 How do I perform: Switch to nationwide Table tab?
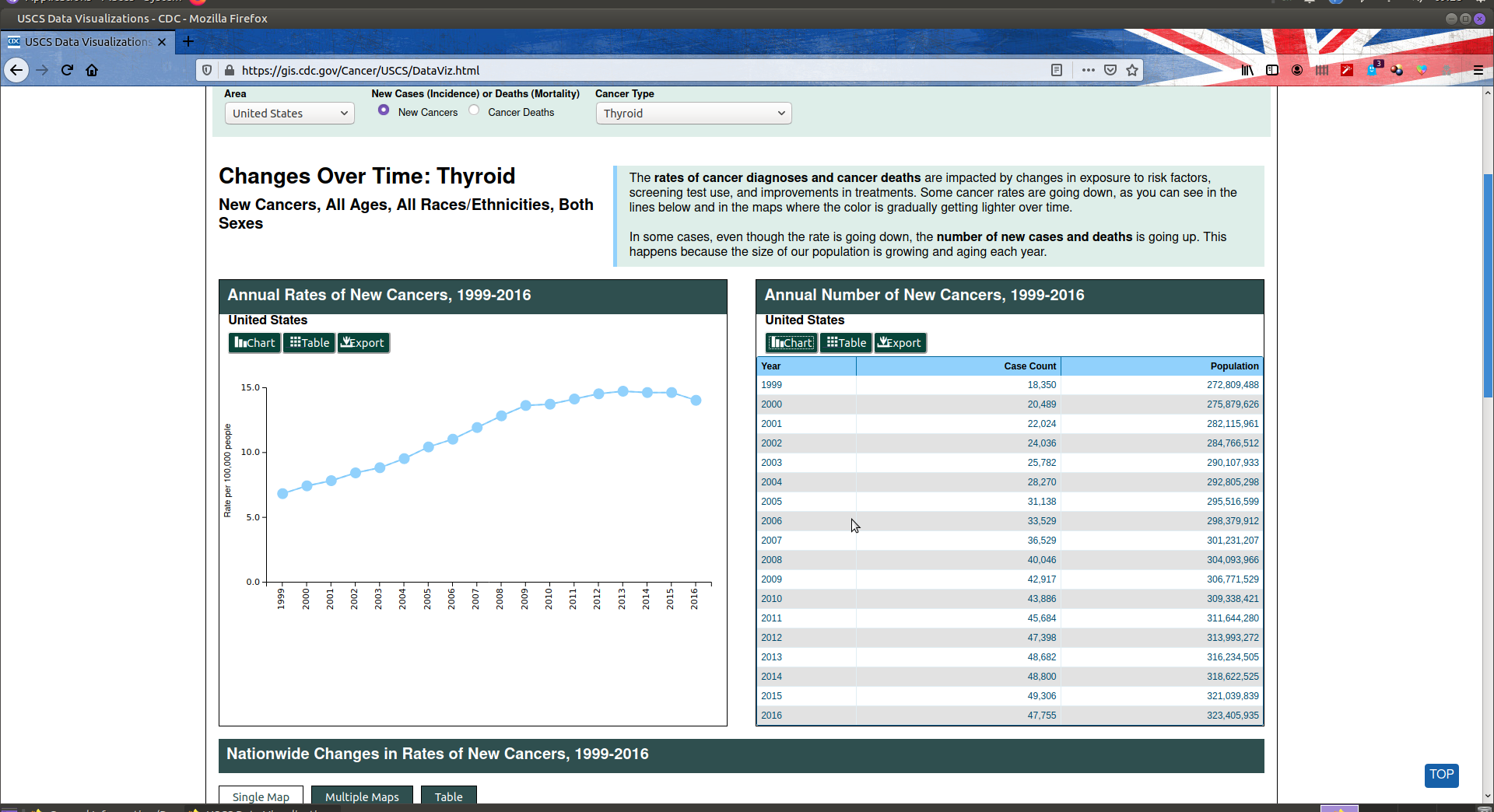point(448,796)
